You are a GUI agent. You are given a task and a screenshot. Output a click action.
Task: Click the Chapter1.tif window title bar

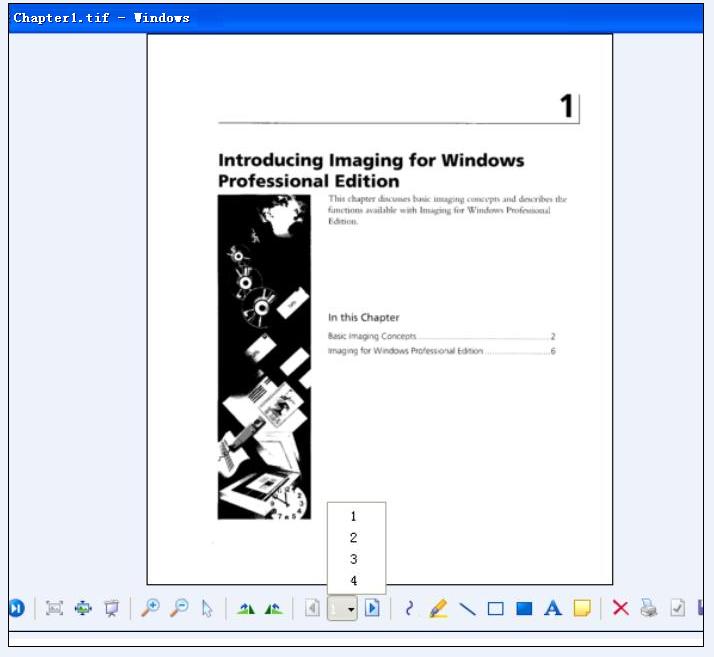point(356,18)
